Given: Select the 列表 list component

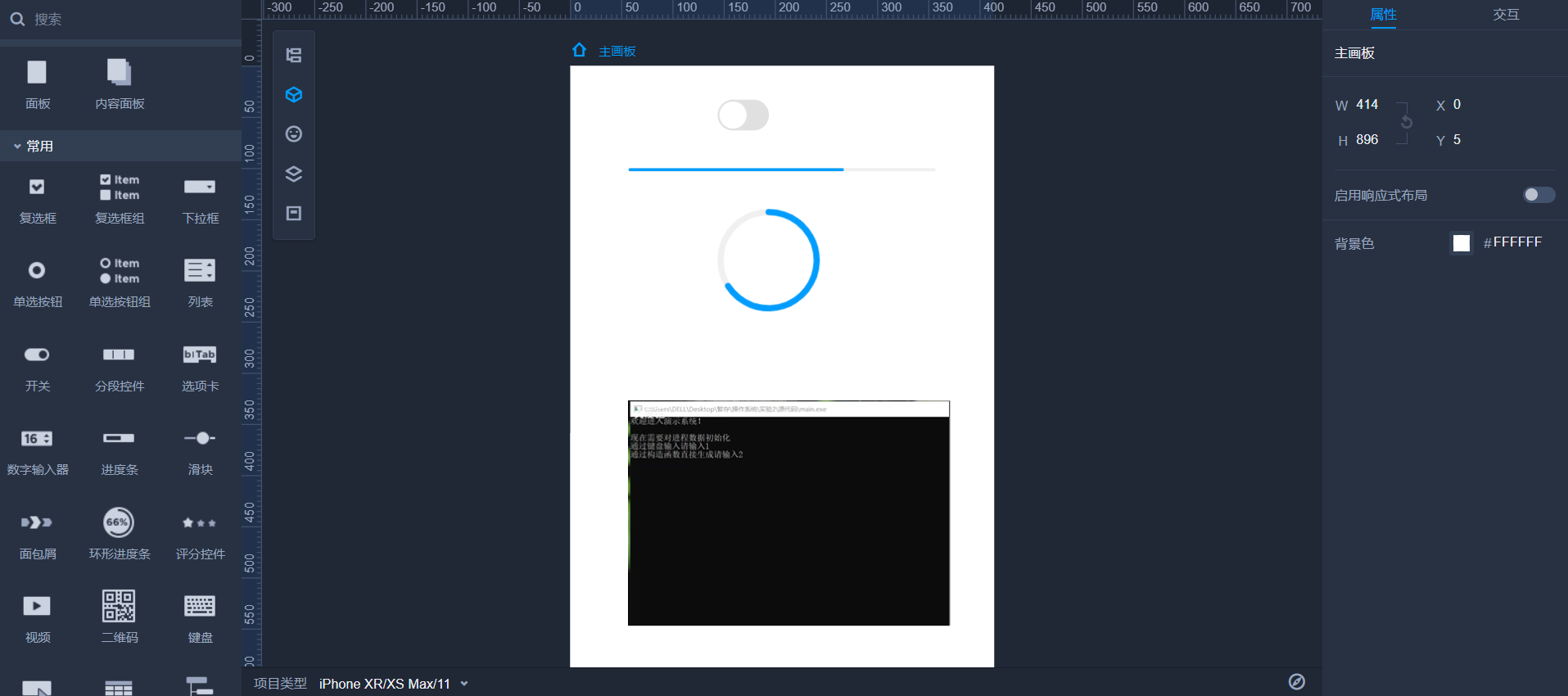Looking at the screenshot, I should tap(201, 283).
